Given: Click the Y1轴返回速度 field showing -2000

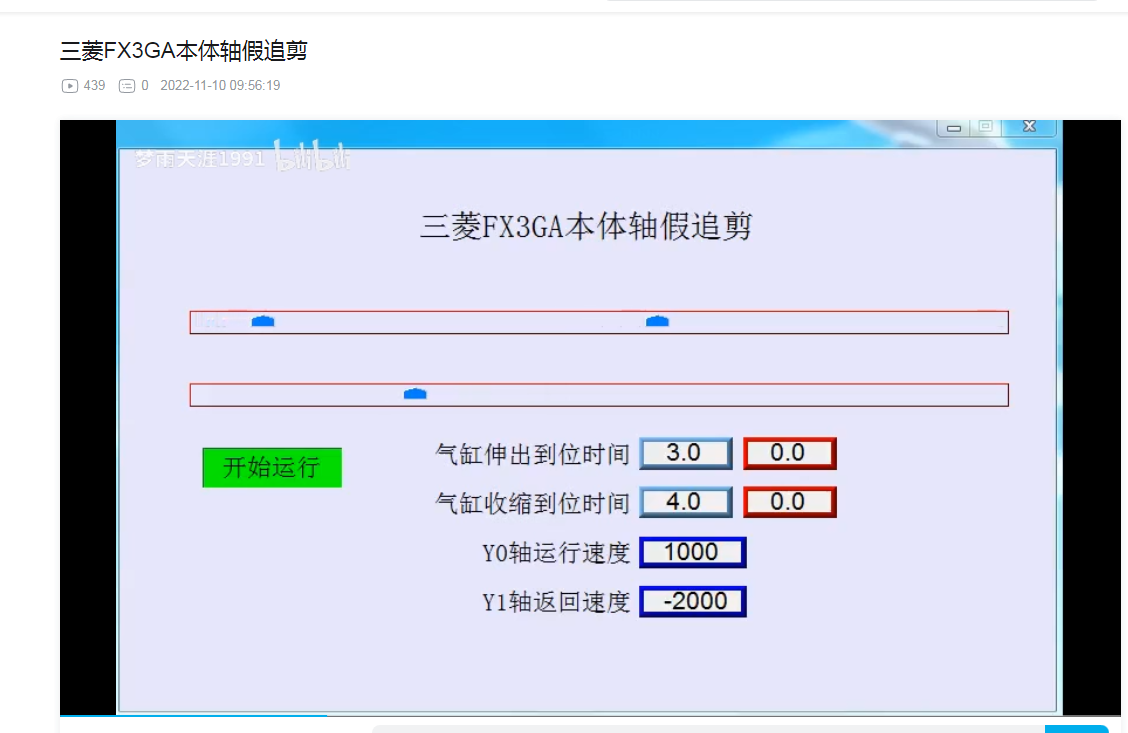Looking at the screenshot, I should [692, 601].
